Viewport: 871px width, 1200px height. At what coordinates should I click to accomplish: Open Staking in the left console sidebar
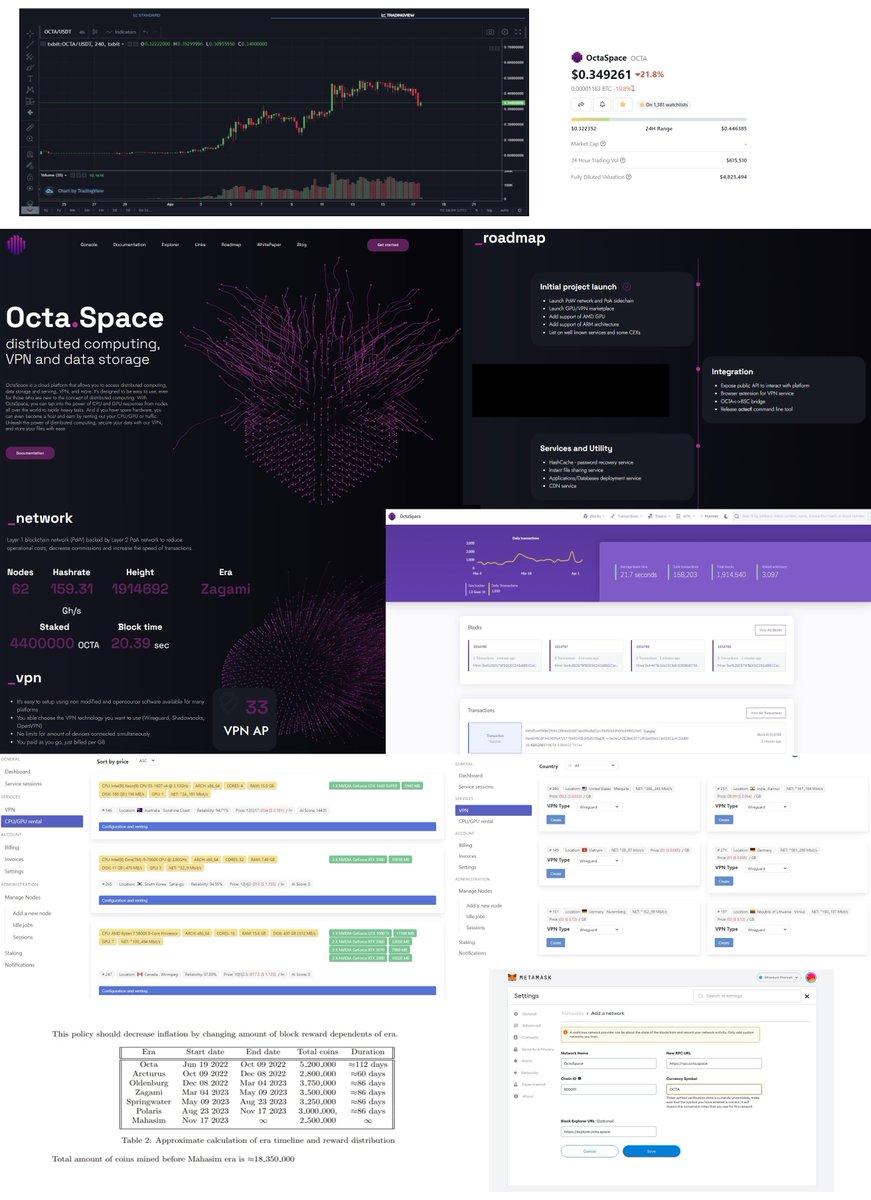tap(13, 953)
